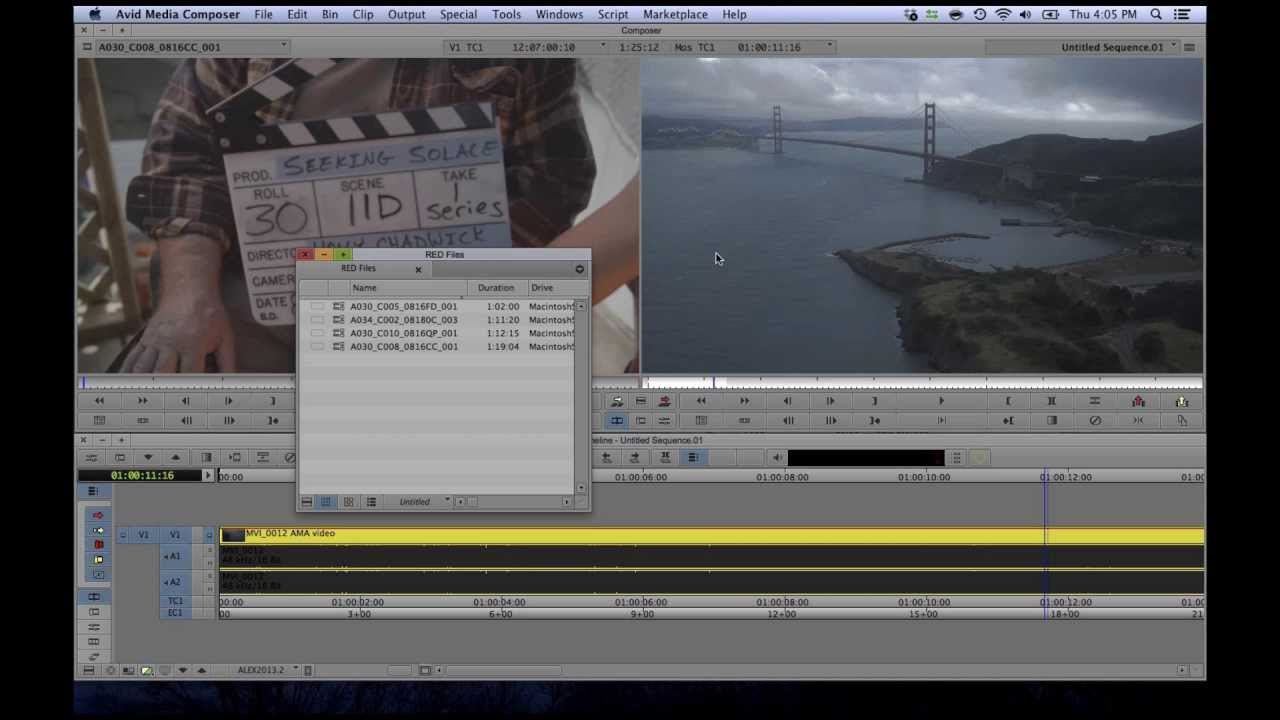Open Mas TC1 tracking information menu

754,47
